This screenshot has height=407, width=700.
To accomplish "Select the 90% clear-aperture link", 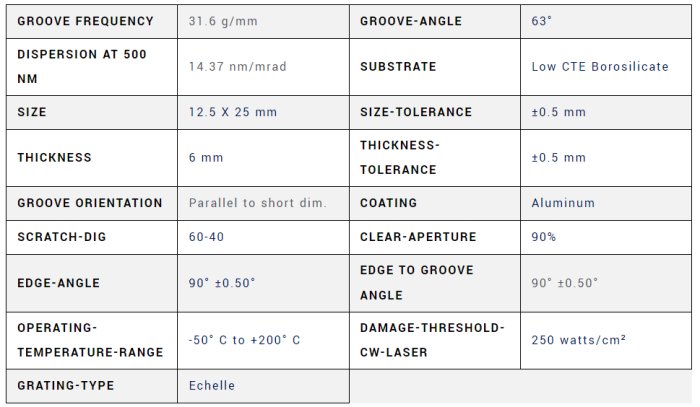I will (x=544, y=237).
